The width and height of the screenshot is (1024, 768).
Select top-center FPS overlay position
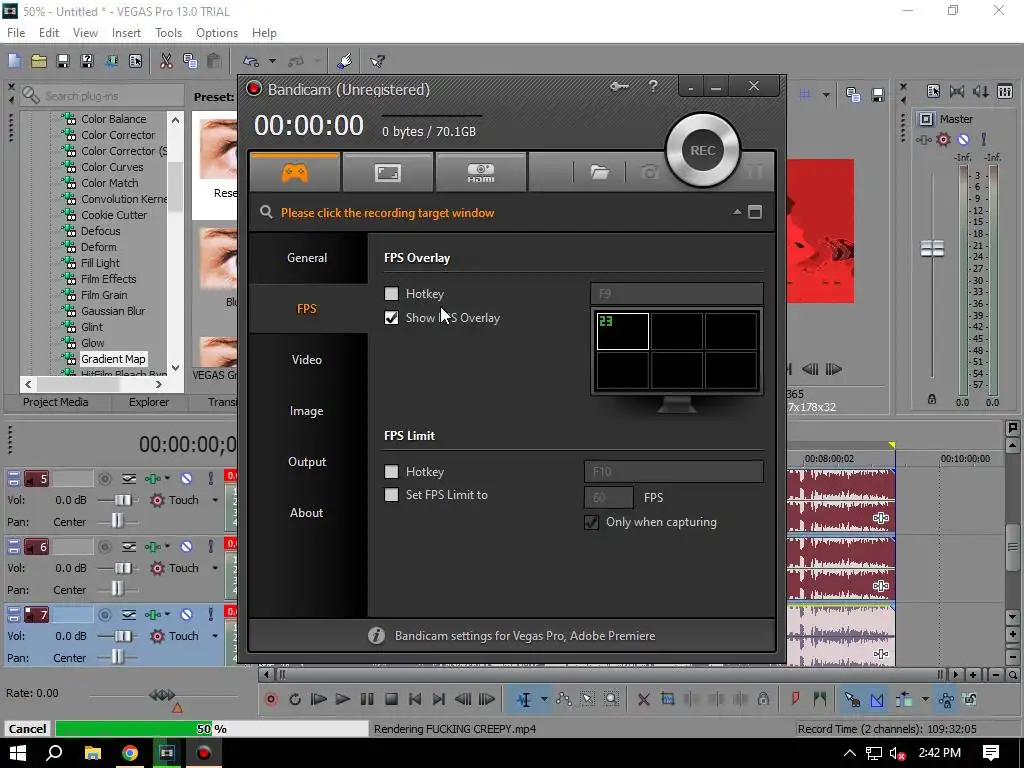tap(677, 331)
